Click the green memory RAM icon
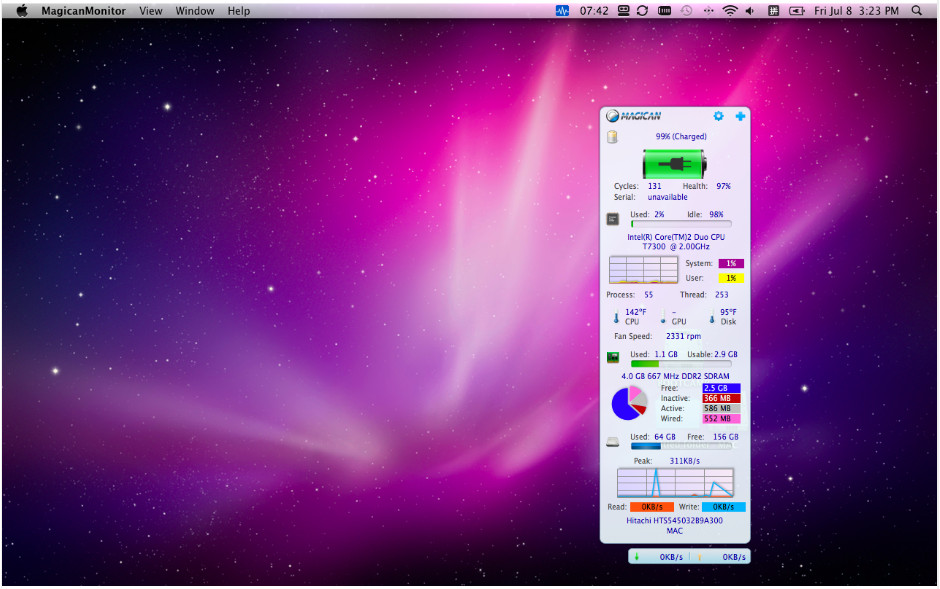This screenshot has height=589, width=940. point(612,357)
